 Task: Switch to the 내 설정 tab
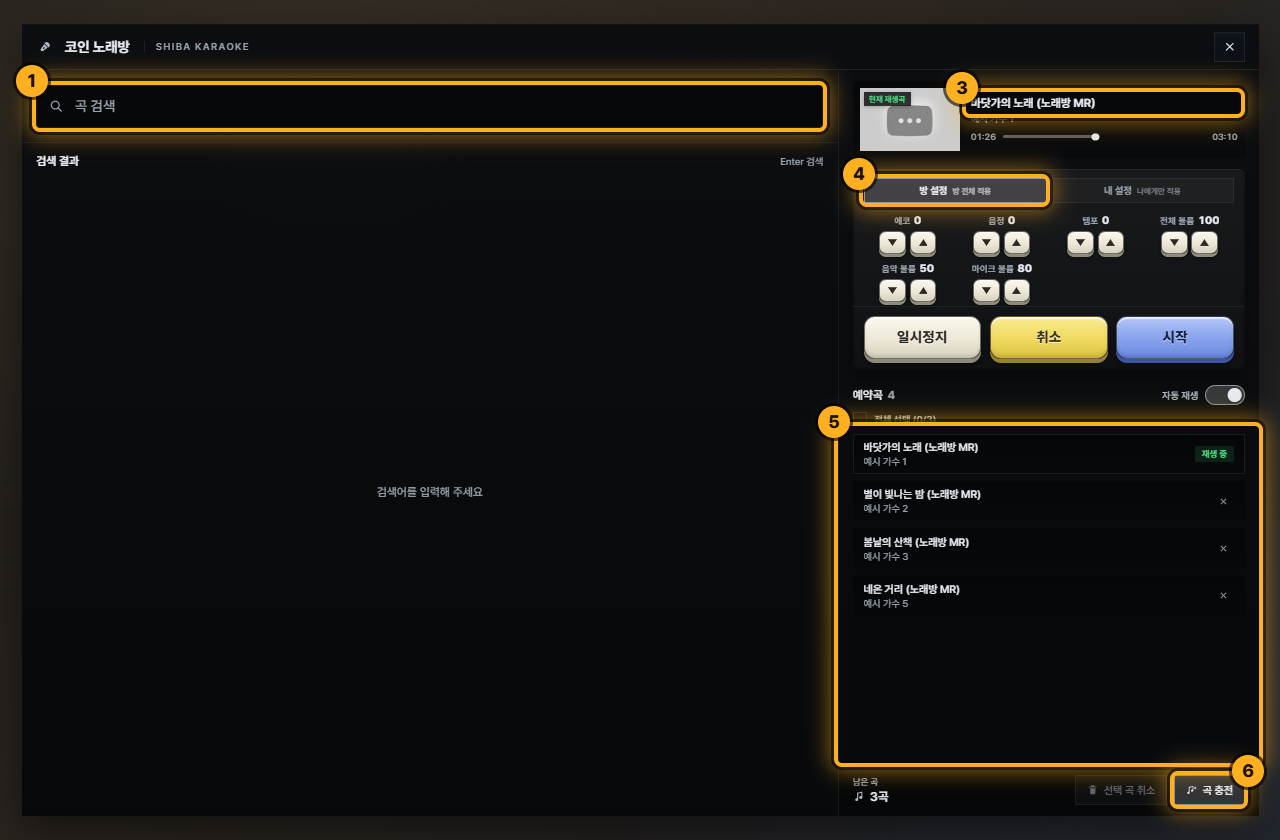tap(1141, 190)
